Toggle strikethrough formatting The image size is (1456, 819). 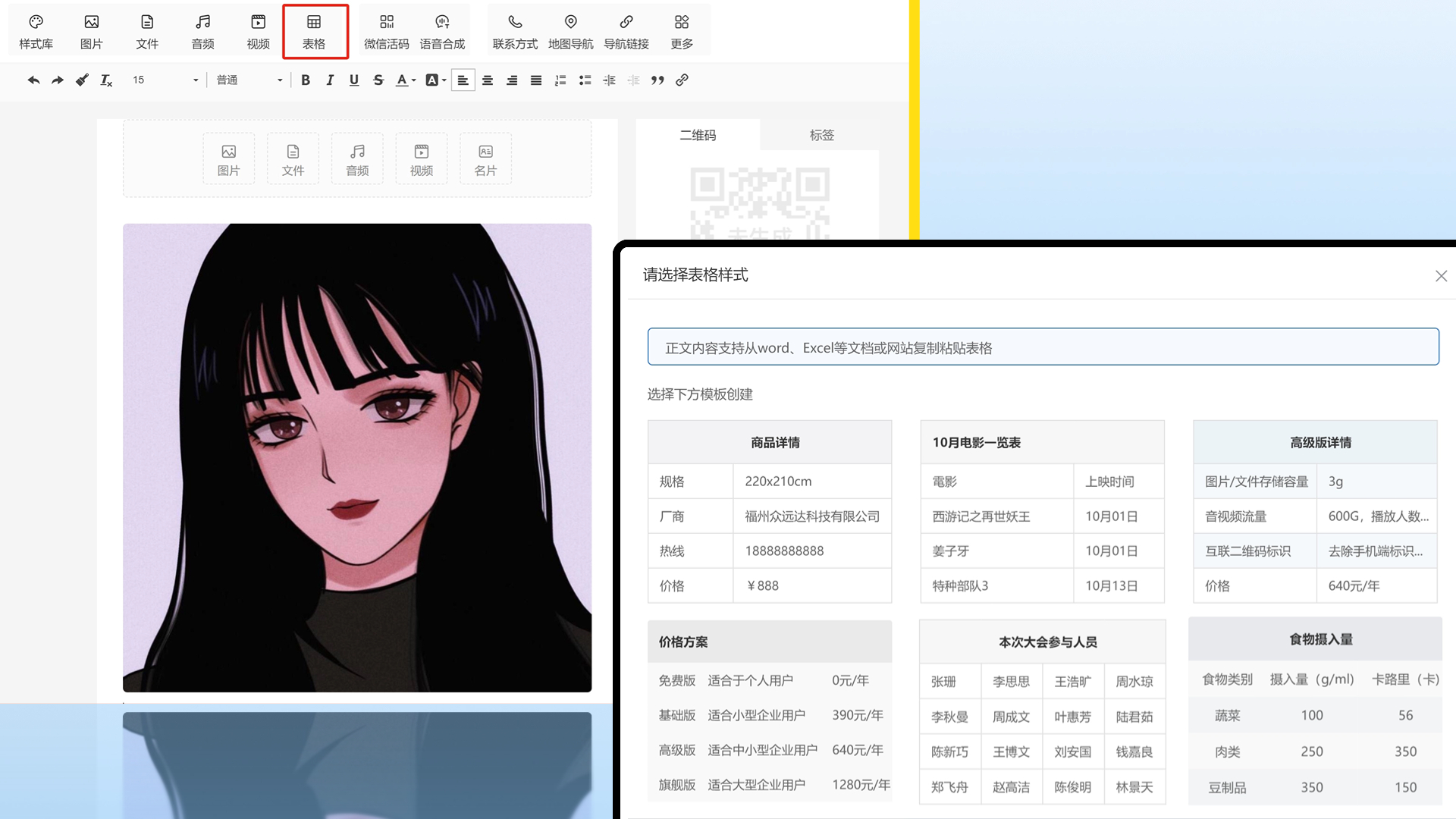378,80
